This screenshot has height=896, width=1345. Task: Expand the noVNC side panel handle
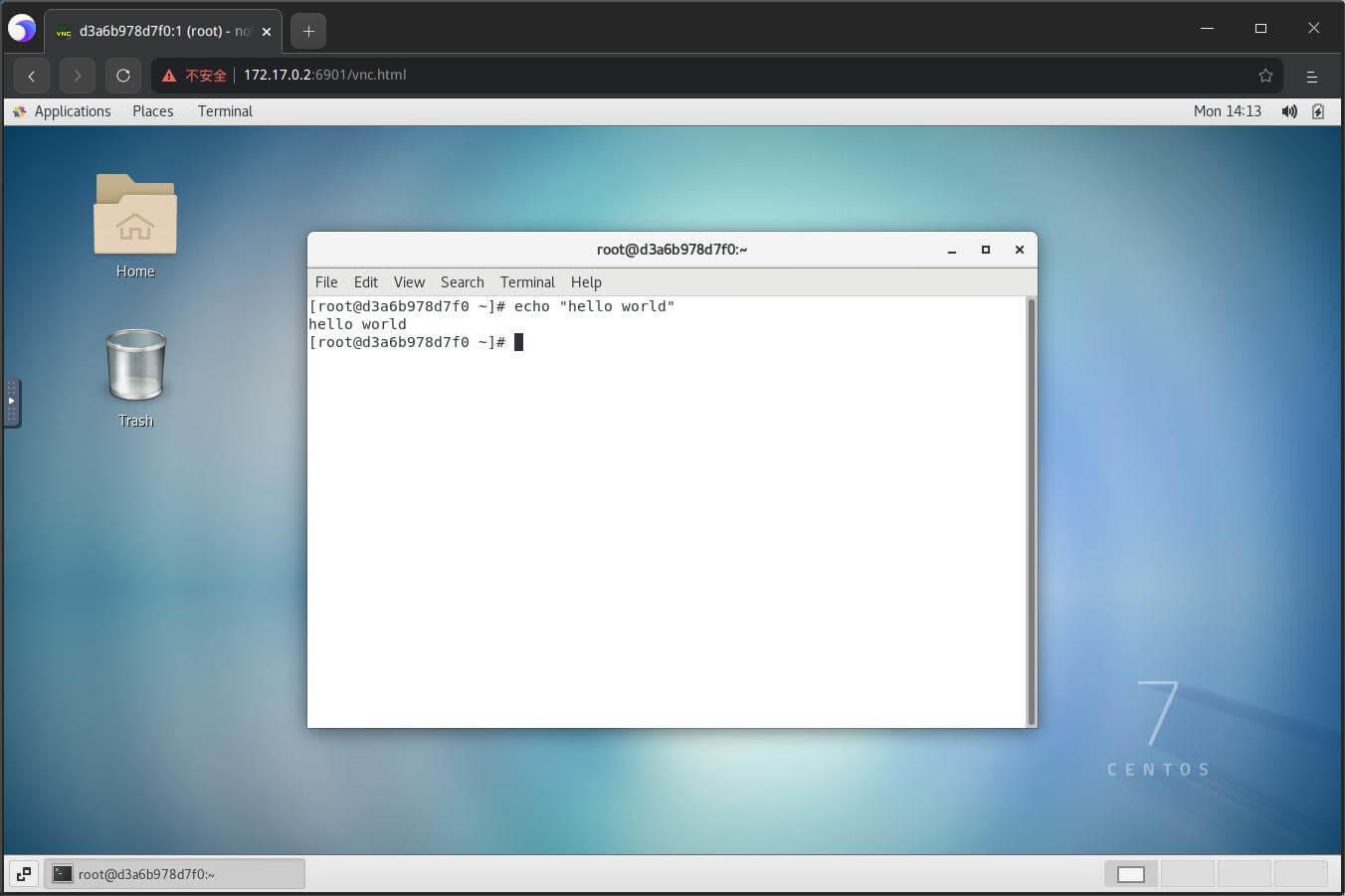click(x=11, y=400)
